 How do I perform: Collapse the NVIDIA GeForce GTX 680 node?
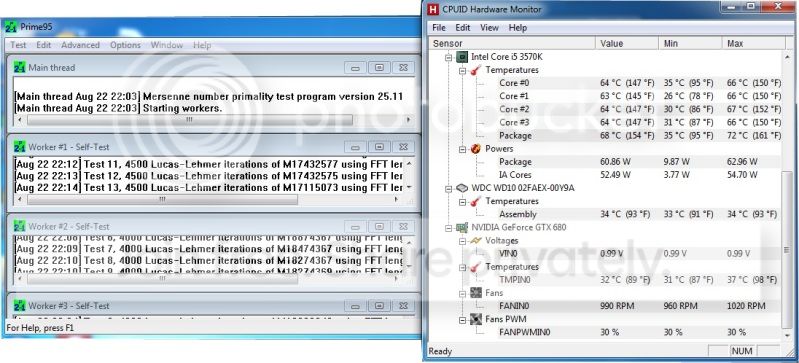(449, 227)
